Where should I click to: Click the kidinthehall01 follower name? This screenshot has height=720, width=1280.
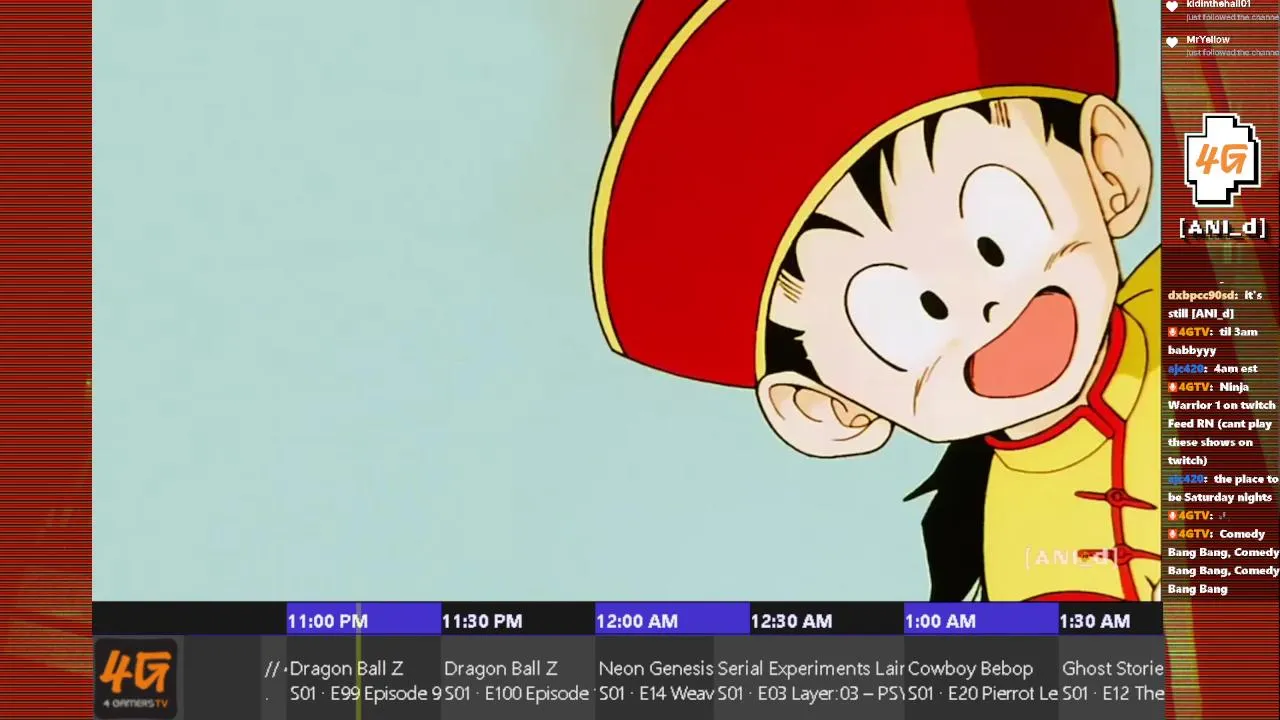1218,4
